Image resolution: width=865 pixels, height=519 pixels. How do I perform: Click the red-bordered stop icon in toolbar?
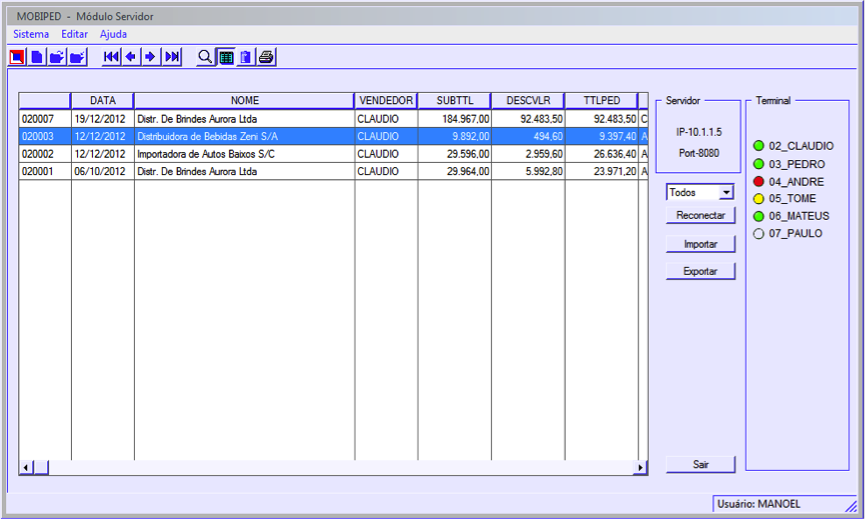point(17,57)
